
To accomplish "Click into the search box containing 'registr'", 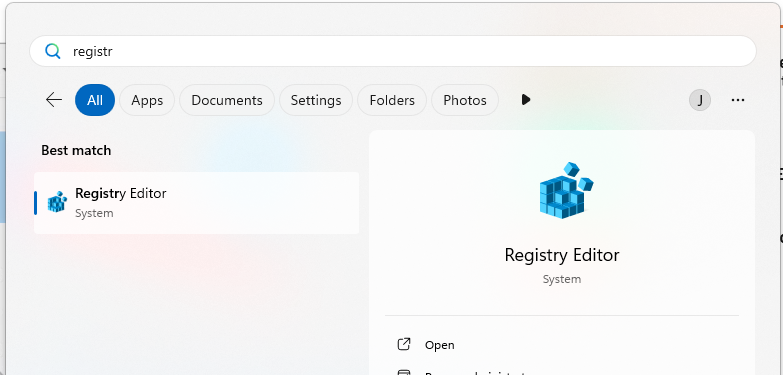I will [x=393, y=51].
